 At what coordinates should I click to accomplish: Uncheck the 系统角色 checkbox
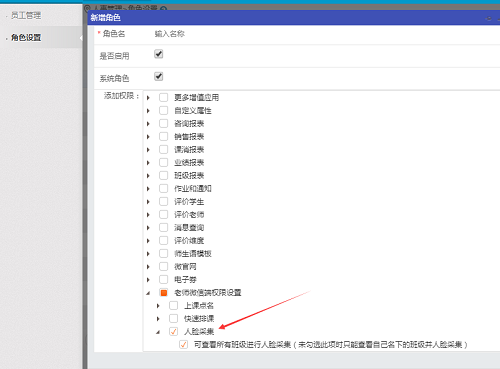point(159,77)
